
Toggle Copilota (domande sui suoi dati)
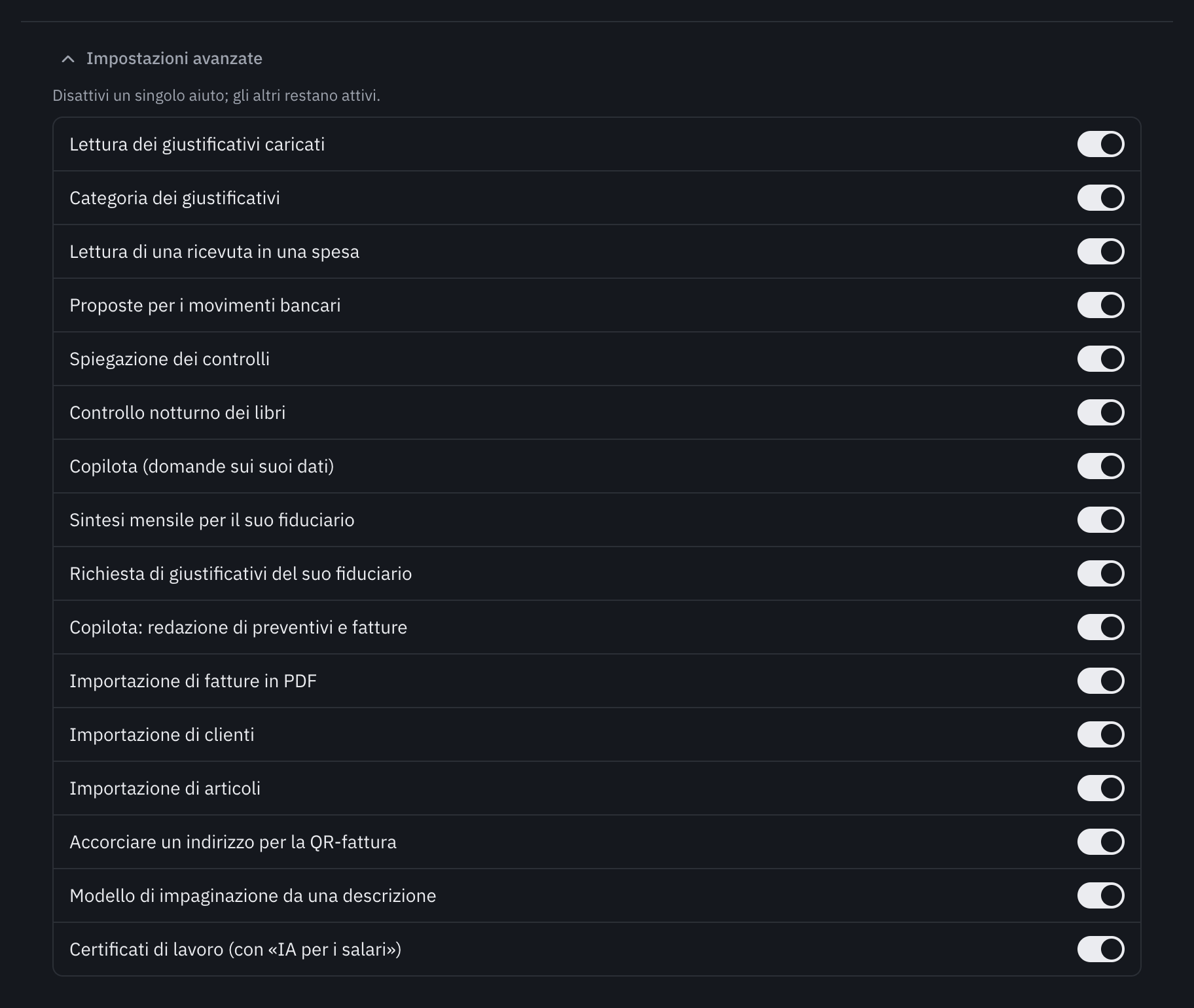(x=1100, y=466)
